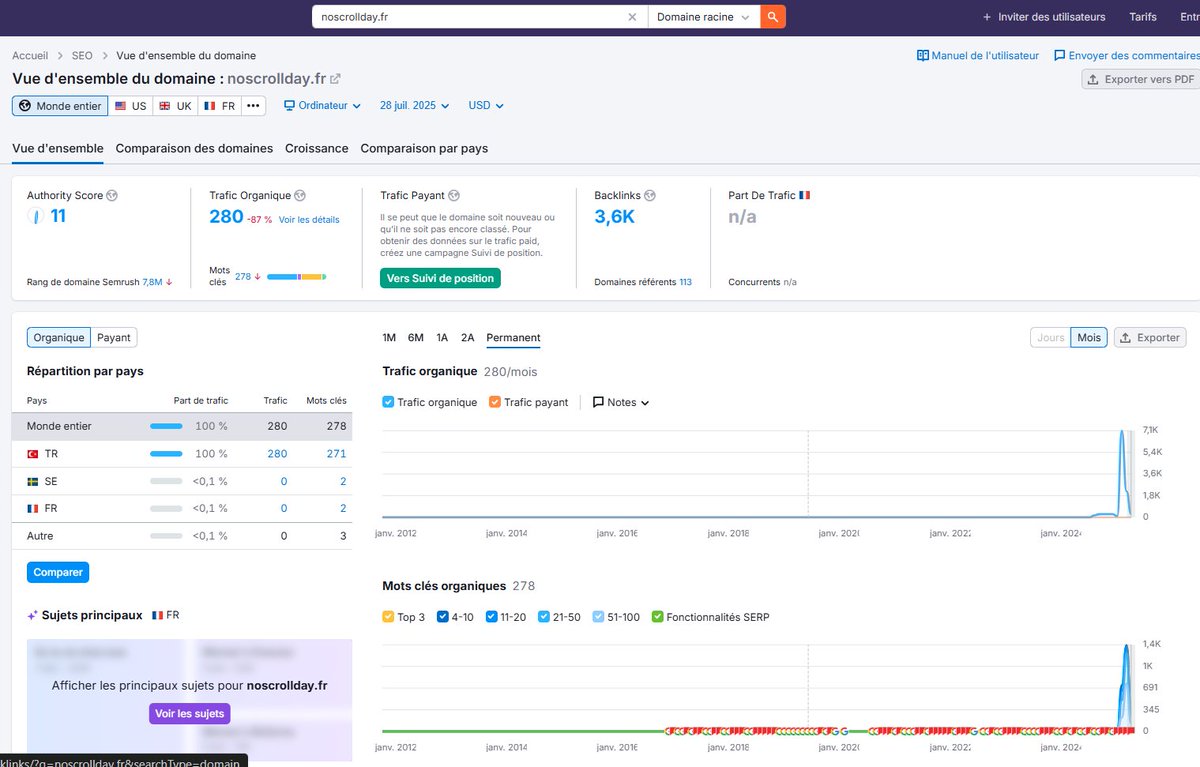Click the FR flag database button
This screenshot has height=767, width=1200.
(x=220, y=106)
